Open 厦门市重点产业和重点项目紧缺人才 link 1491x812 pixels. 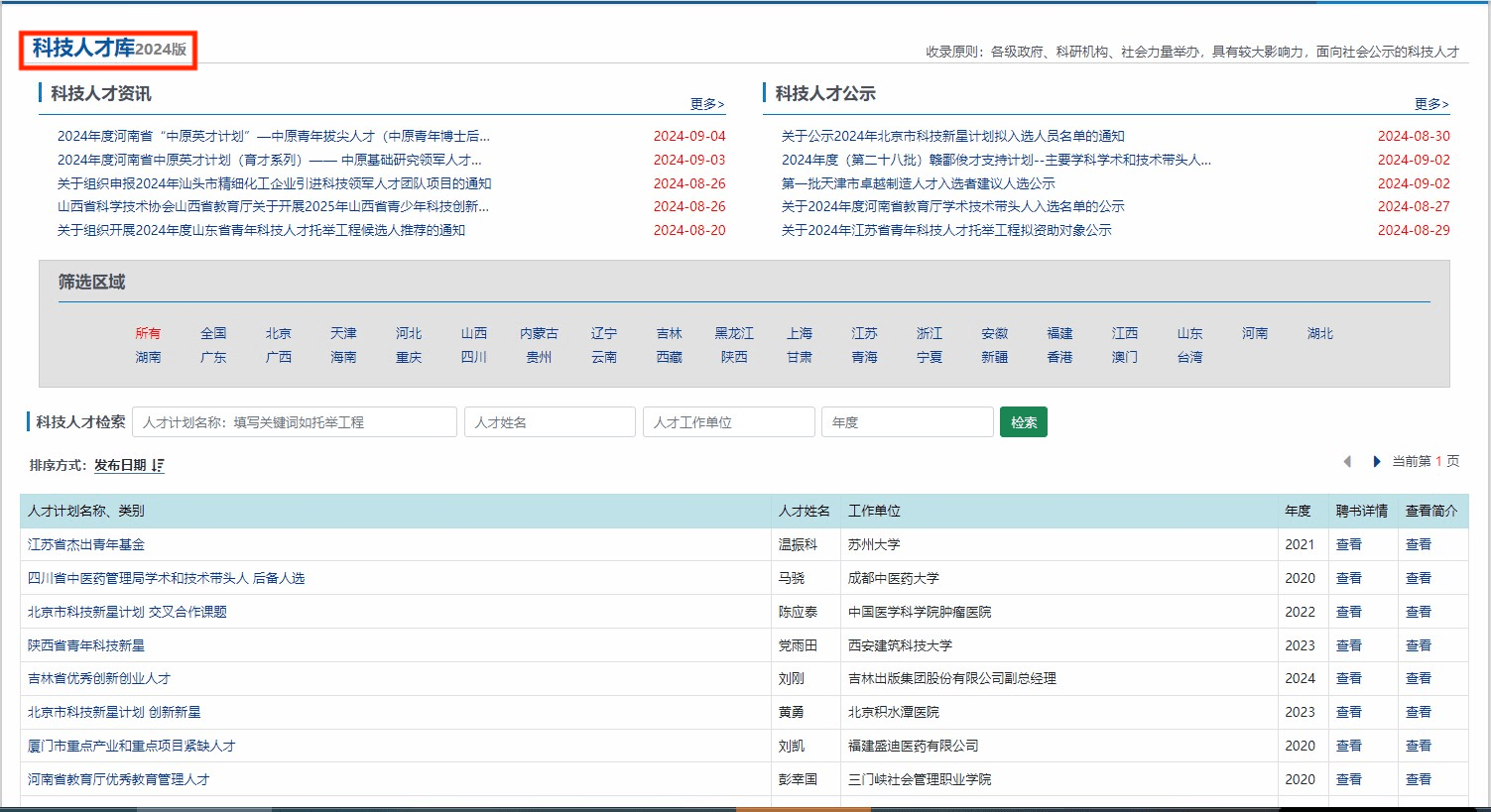132,746
